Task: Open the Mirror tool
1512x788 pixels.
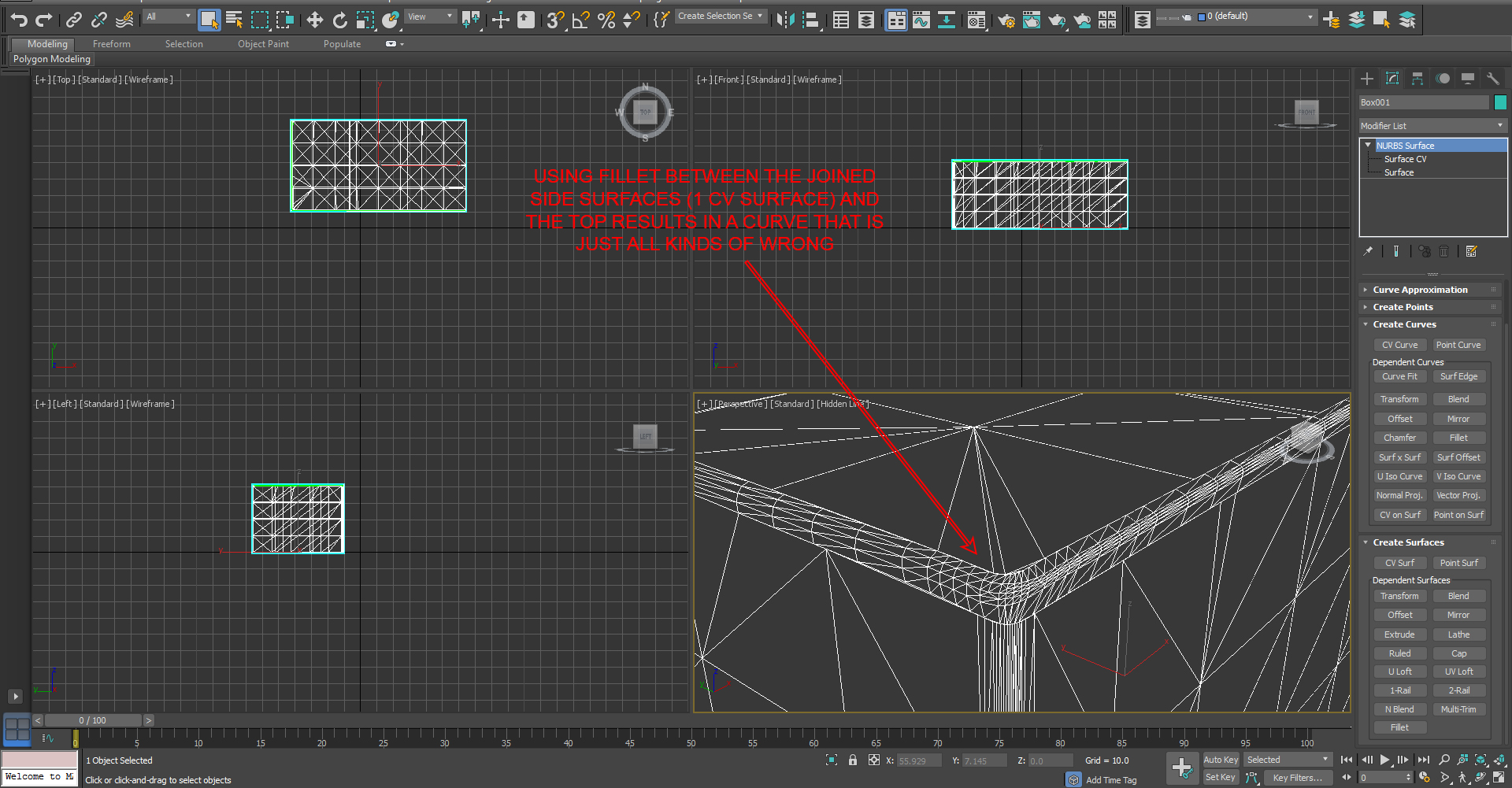Action: click(785, 20)
